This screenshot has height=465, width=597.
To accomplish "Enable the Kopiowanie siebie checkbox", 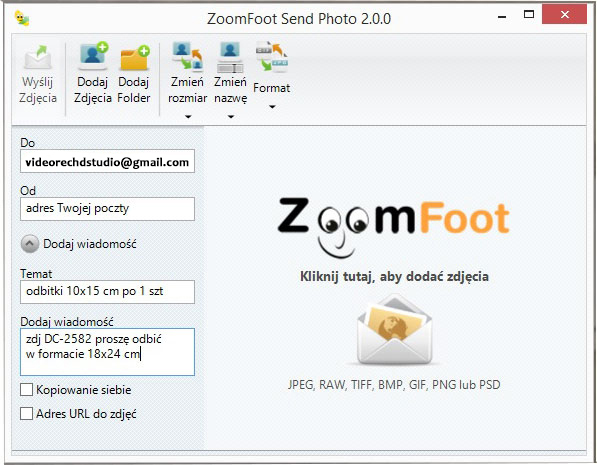I will click(x=26, y=390).
